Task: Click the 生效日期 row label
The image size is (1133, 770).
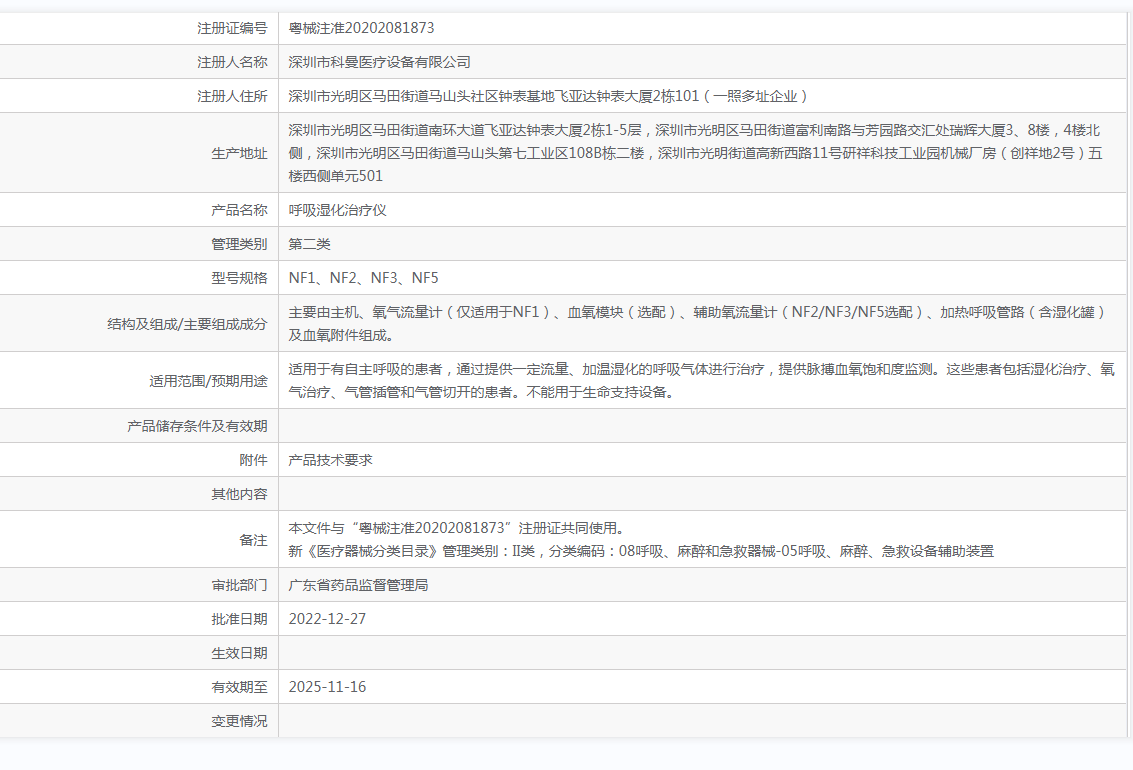Action: [x=239, y=653]
